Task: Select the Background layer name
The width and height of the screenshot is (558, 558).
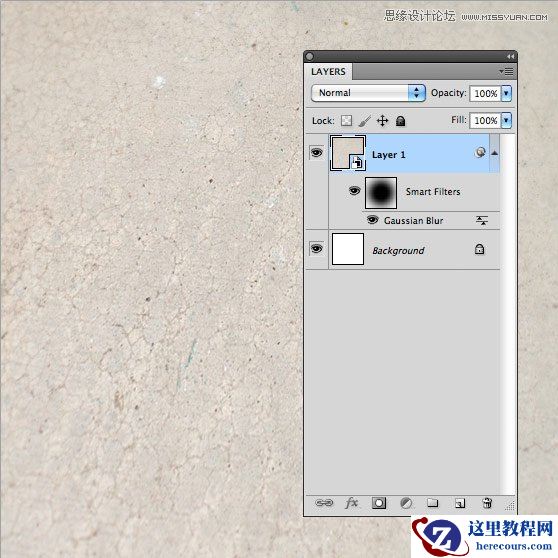Action: [x=398, y=251]
